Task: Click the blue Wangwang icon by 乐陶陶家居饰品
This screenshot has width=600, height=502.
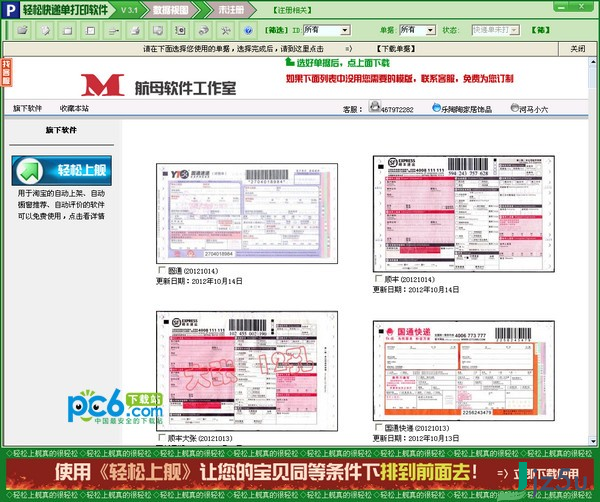Action: click(x=436, y=108)
